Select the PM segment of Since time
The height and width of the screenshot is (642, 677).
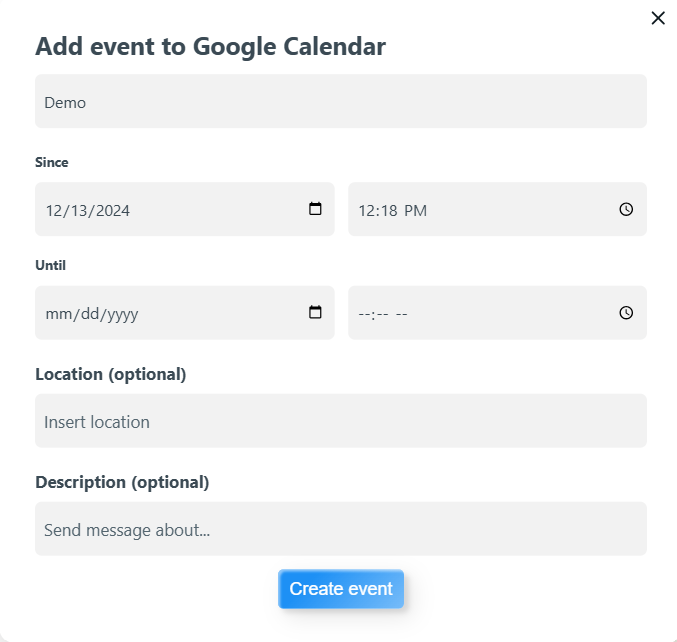[x=415, y=211]
